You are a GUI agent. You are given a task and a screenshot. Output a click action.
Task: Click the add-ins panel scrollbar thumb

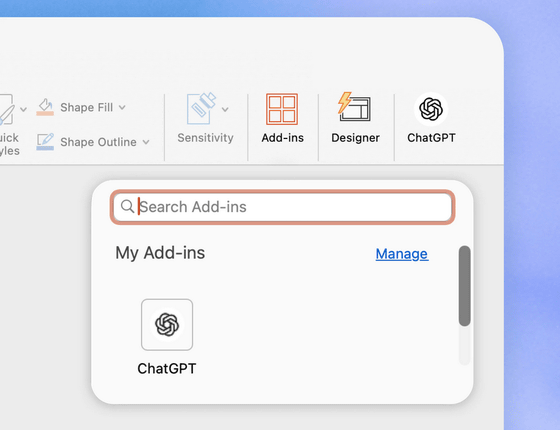(x=464, y=286)
